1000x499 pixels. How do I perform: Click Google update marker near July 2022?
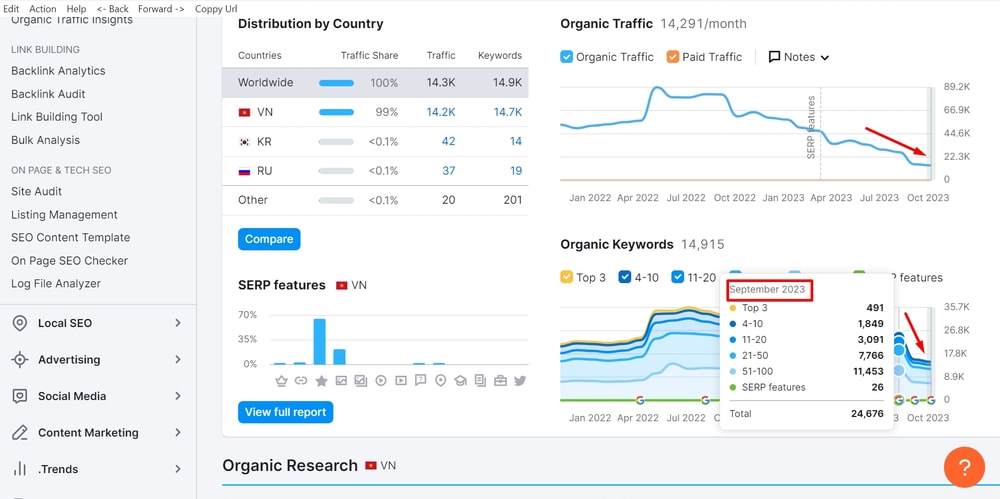(x=705, y=400)
